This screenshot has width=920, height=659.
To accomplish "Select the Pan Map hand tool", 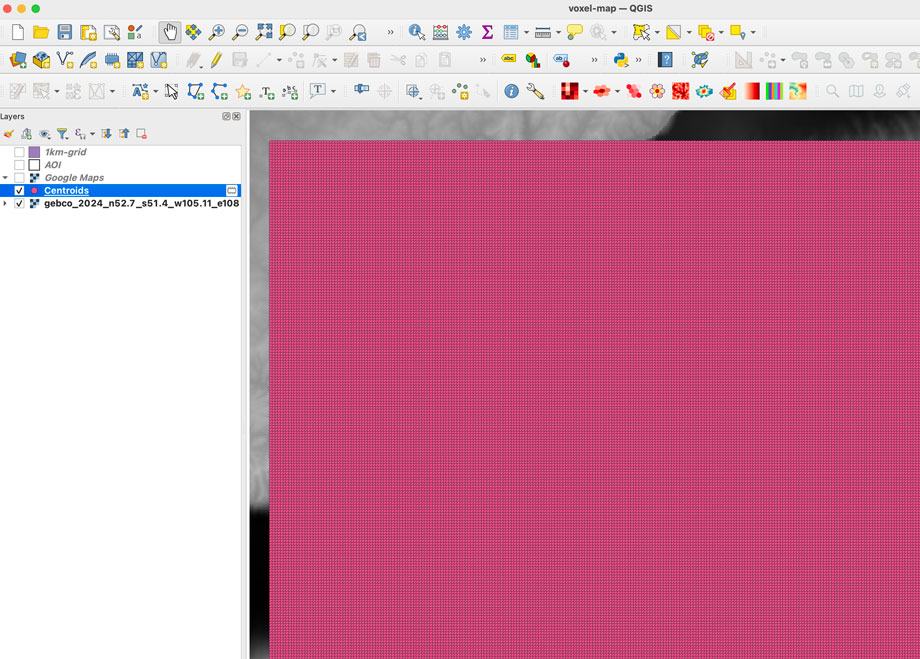I will [x=170, y=33].
